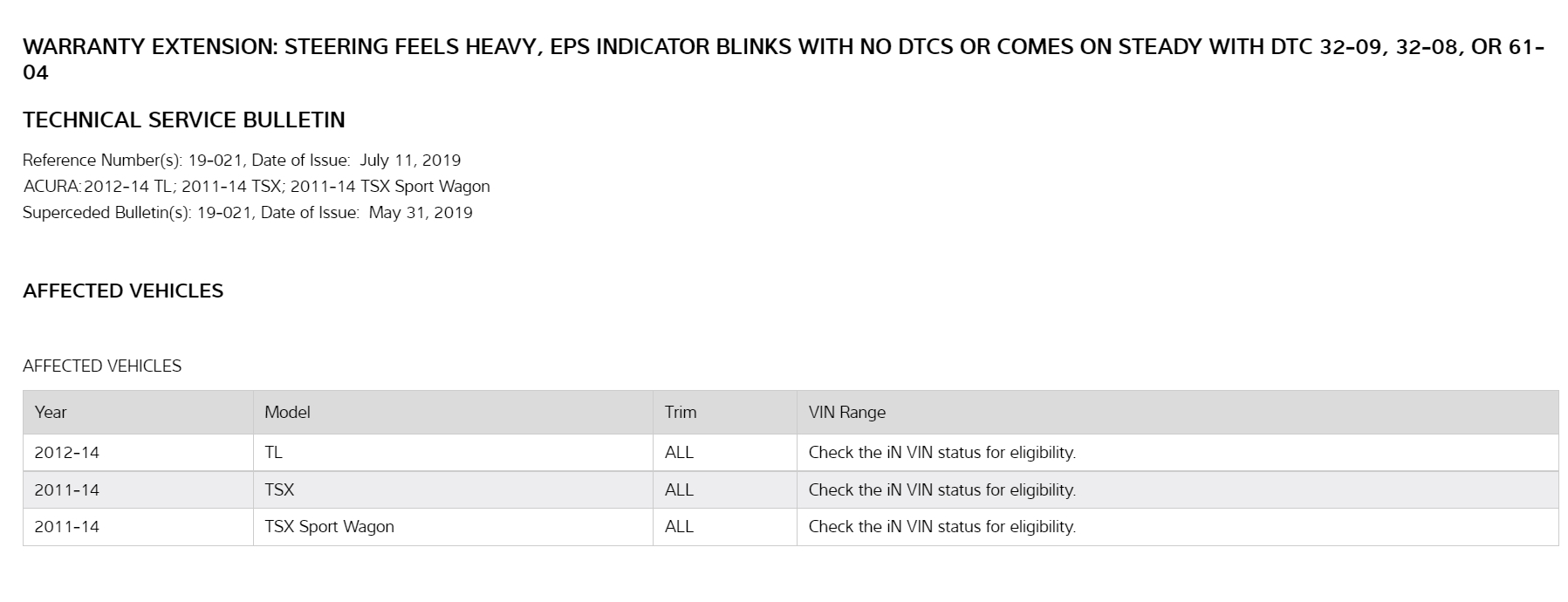Click the ACURA model coverage line
The image size is (1568, 602).
coord(257,186)
